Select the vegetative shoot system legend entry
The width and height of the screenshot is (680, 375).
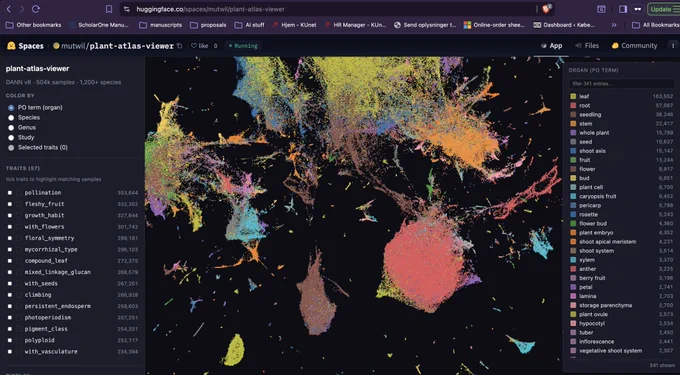[x=621, y=351]
